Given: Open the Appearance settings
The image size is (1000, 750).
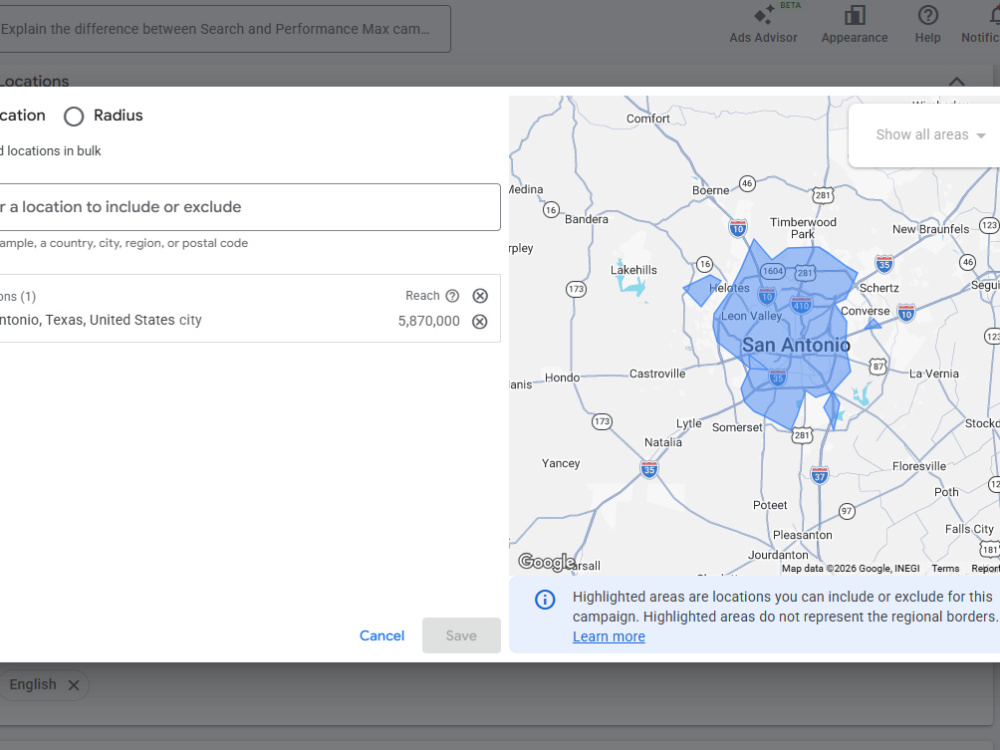Looking at the screenshot, I should (854, 24).
